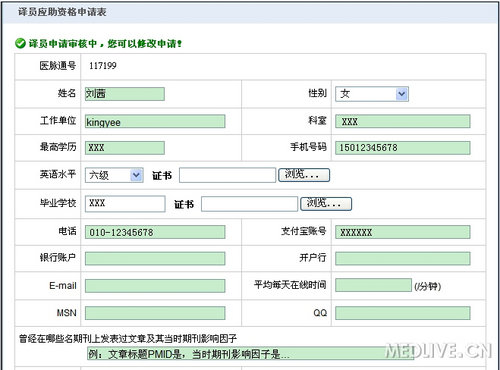500x370 pixels.
Task: Click the 证书 label beside 毕业学校
Action: (x=184, y=204)
